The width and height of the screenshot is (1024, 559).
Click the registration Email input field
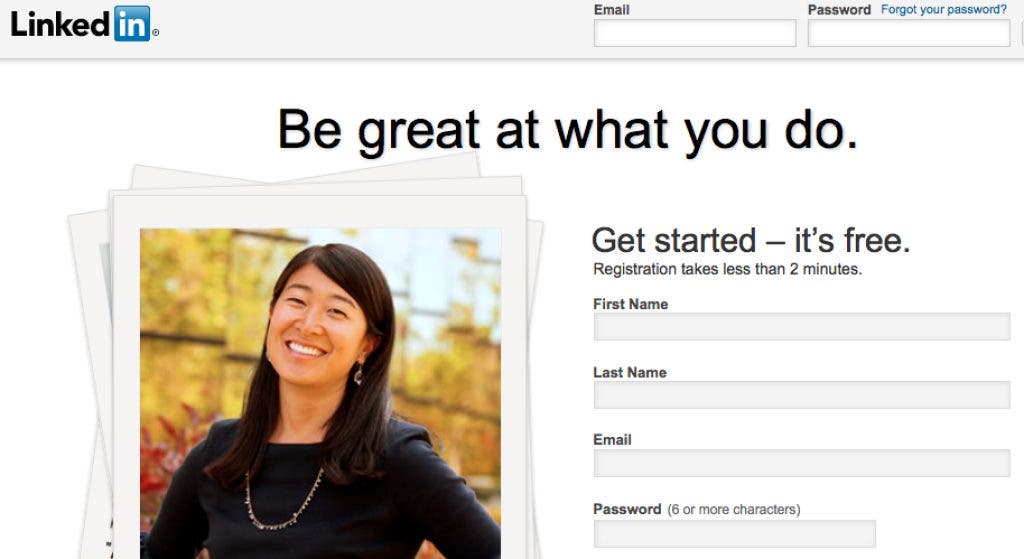click(x=802, y=463)
